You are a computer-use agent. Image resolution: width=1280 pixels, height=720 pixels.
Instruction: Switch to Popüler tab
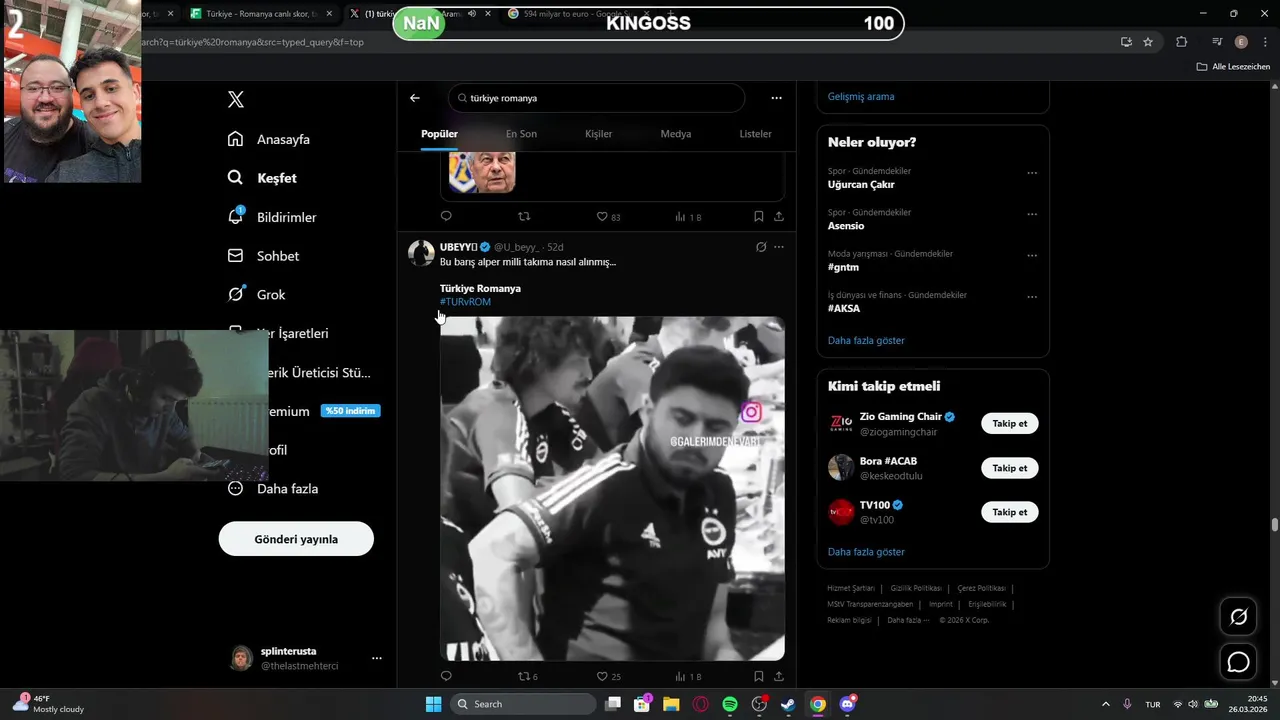(x=439, y=134)
